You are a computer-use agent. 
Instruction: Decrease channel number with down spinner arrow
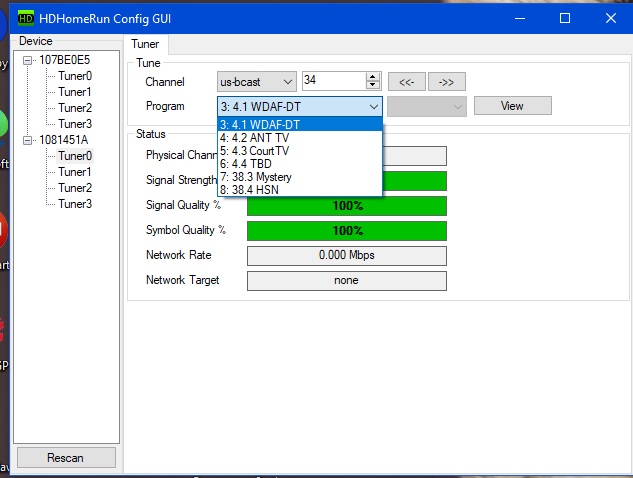pos(373,85)
